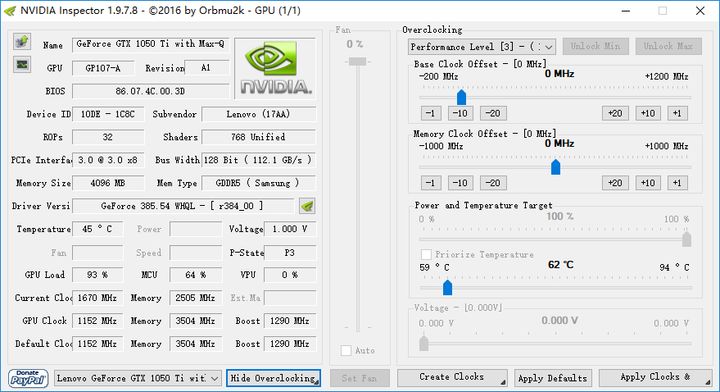This screenshot has height=392, width=720.
Task: Open the Lenovo GeForce GTX 1050 Ti GPU selector
Action: [138, 378]
